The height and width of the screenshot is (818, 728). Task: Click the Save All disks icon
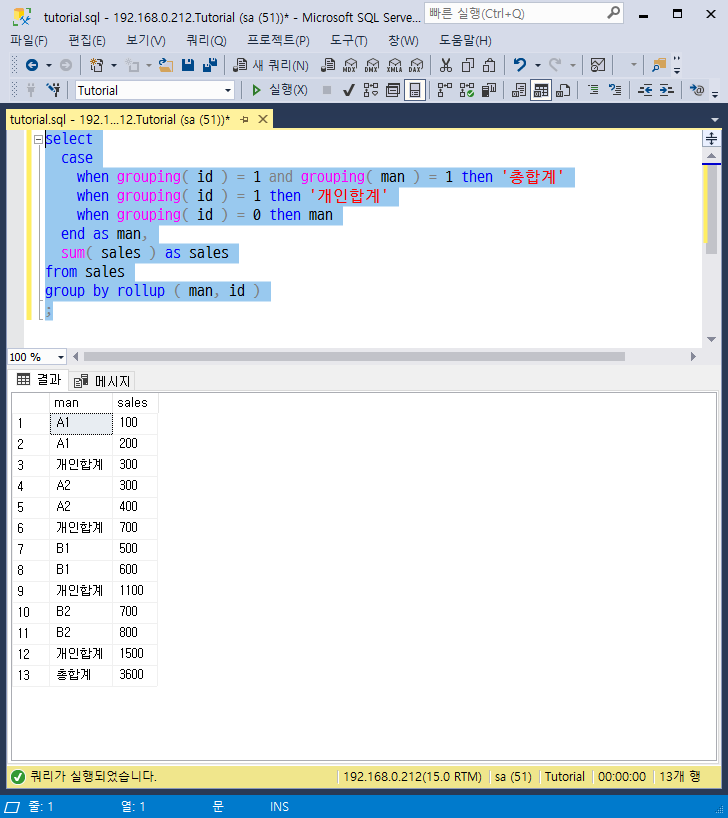(210, 65)
